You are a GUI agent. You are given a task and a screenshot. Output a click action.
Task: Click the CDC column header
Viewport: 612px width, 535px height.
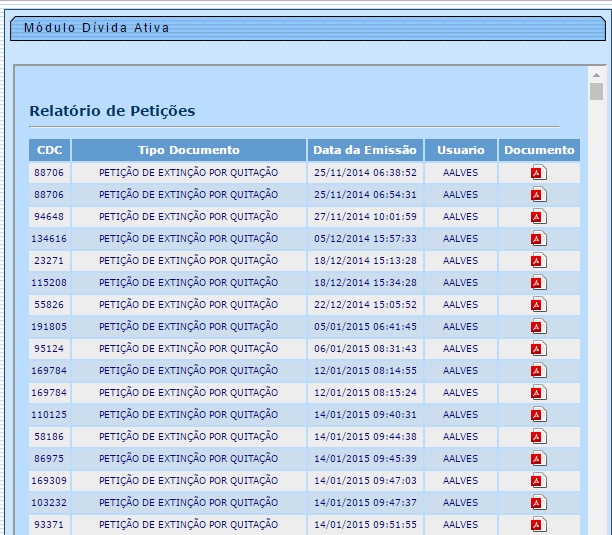click(49, 150)
